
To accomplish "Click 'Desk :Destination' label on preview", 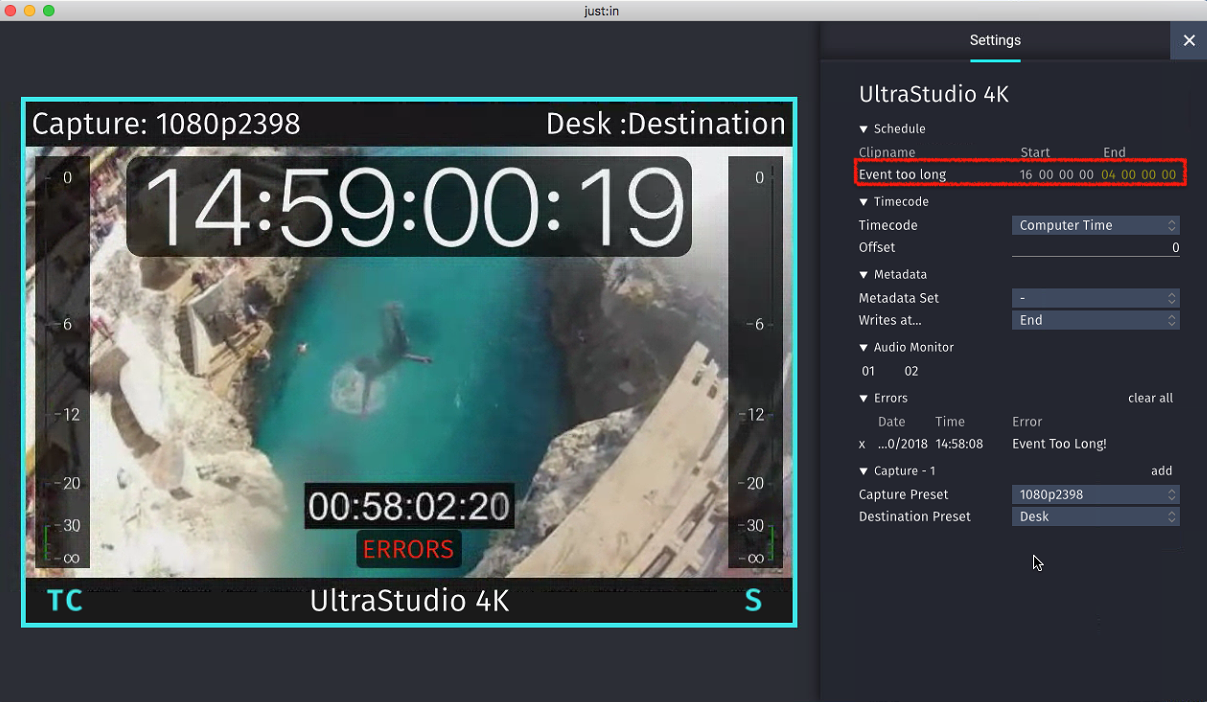I will pyautogui.click(x=666, y=124).
